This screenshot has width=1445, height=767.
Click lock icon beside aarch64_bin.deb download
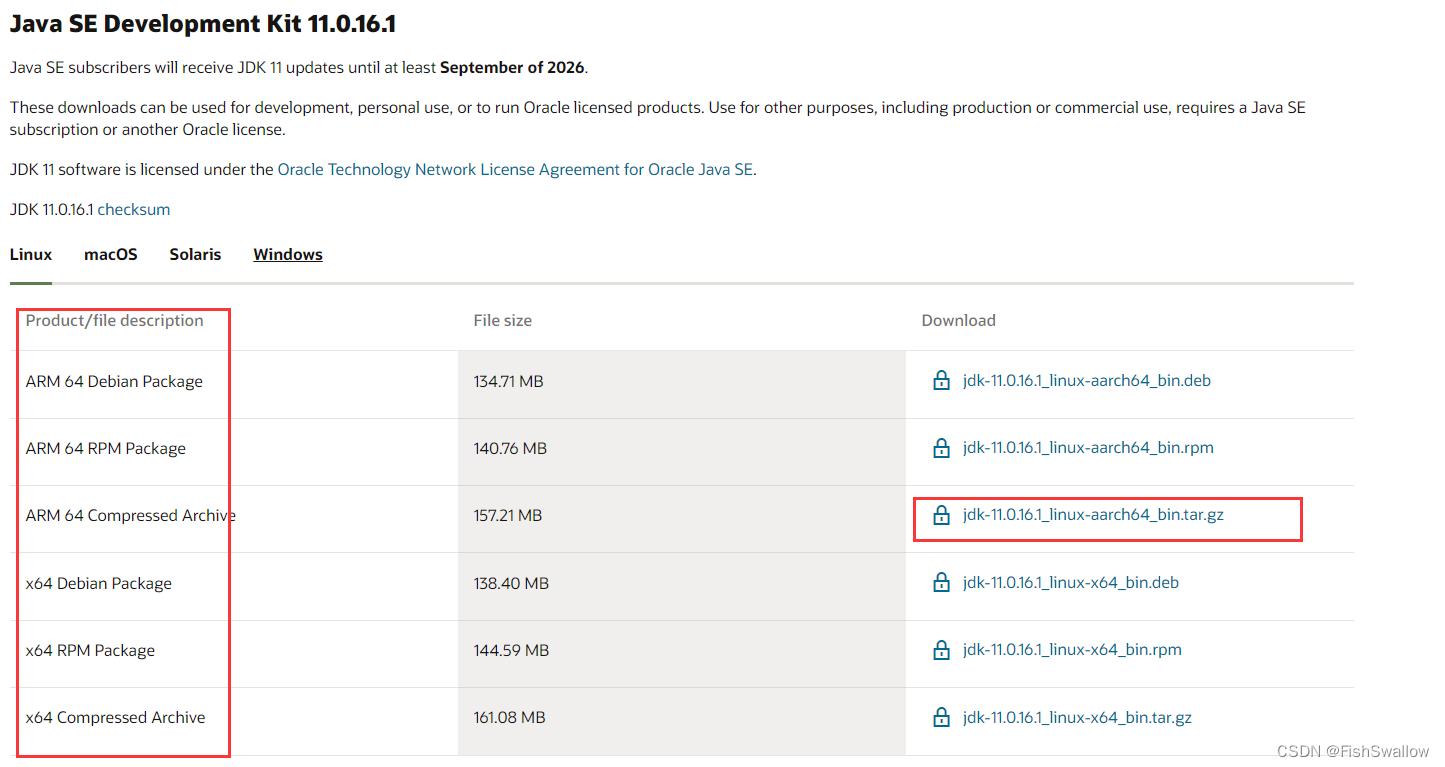941,381
